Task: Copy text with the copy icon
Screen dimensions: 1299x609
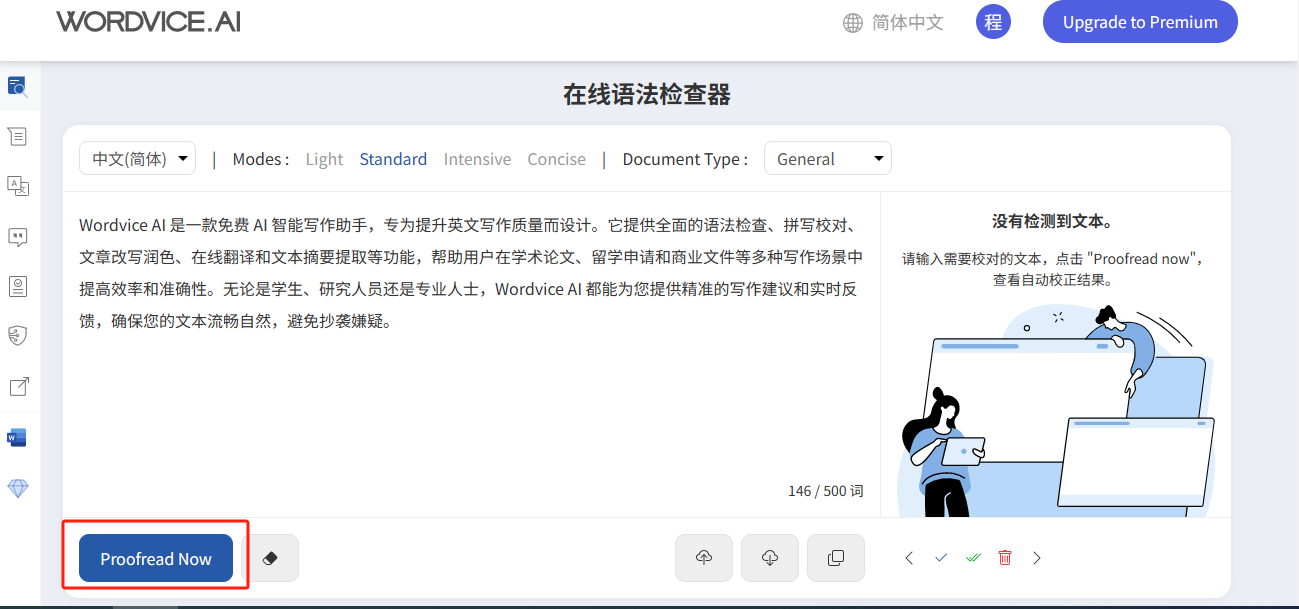Action: pyautogui.click(x=836, y=558)
